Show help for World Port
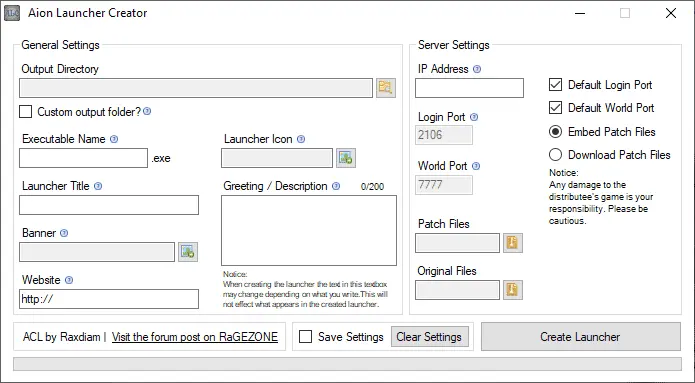 [476, 166]
